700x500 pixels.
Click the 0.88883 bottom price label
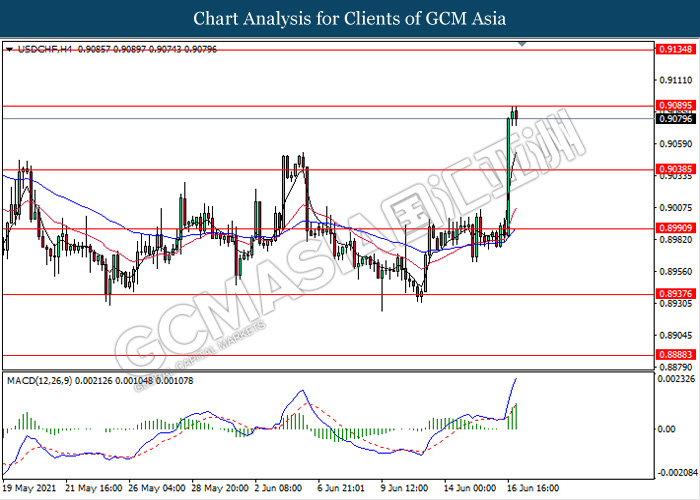pos(672,355)
